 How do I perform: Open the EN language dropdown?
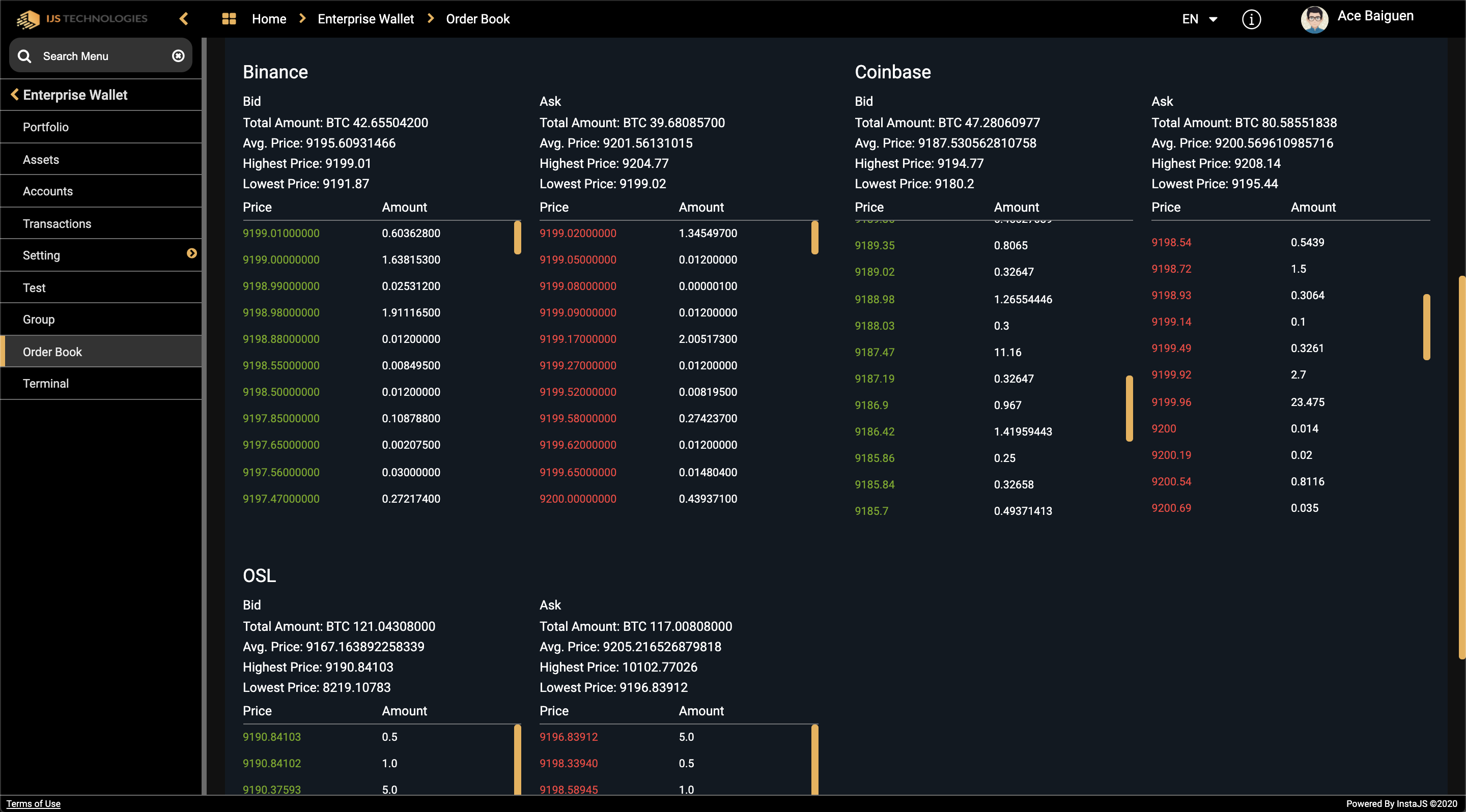(1200, 19)
